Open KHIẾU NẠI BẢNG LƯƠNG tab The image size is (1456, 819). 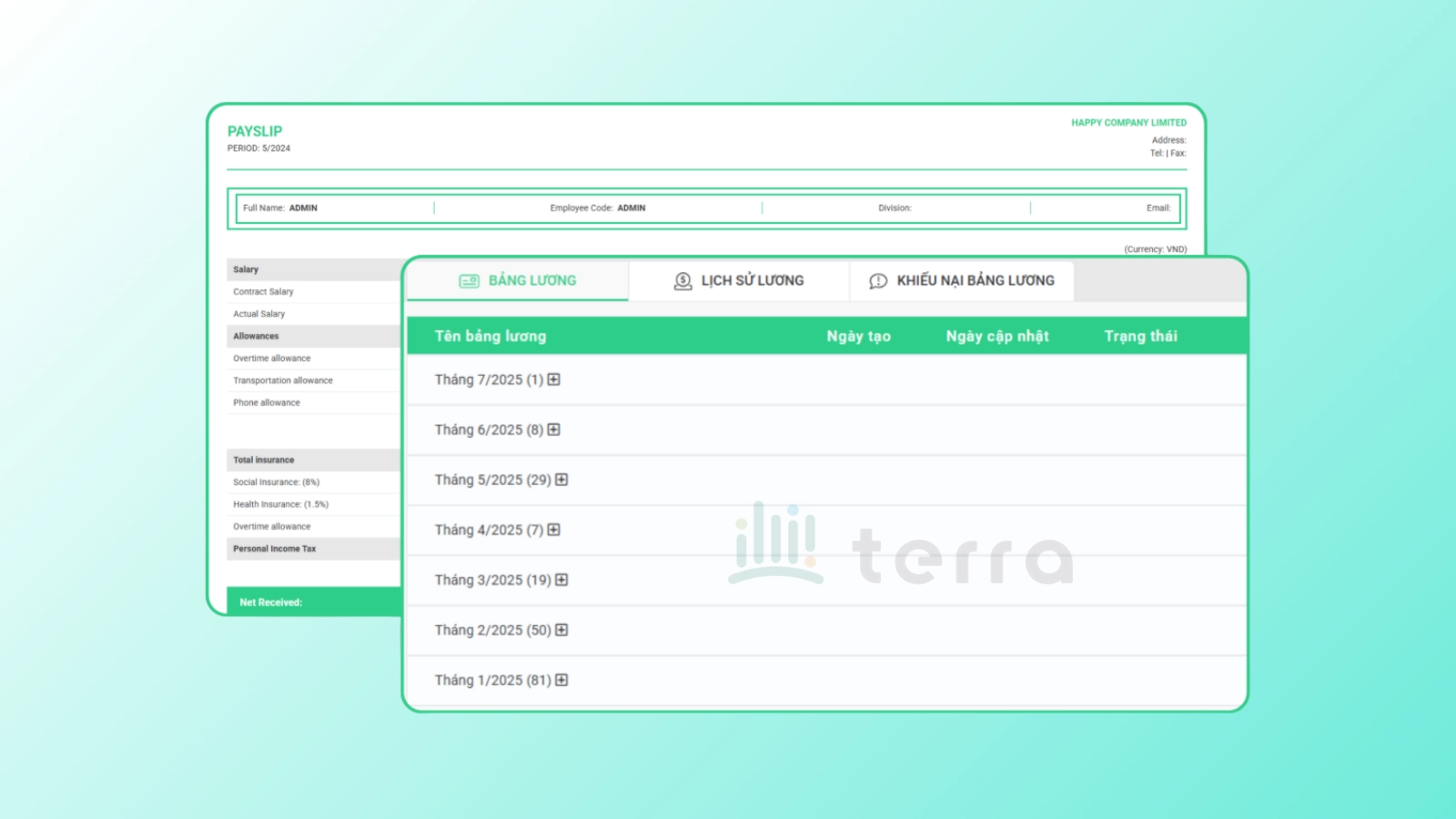[x=962, y=280]
